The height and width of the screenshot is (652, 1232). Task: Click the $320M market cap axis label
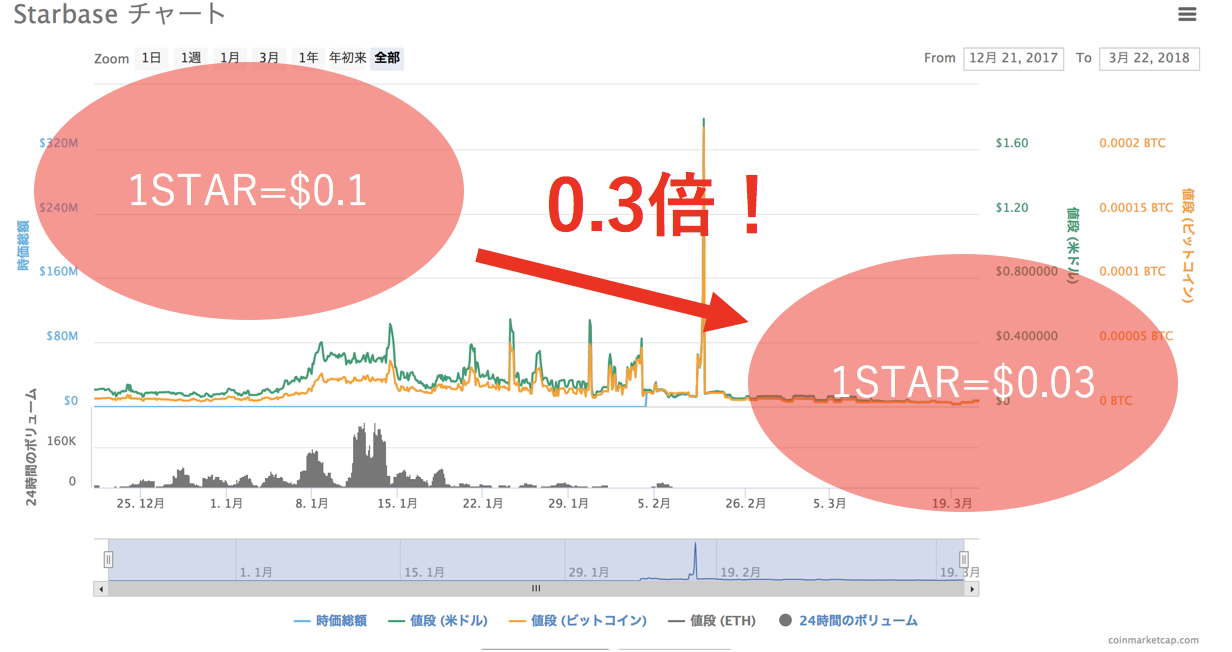point(58,143)
